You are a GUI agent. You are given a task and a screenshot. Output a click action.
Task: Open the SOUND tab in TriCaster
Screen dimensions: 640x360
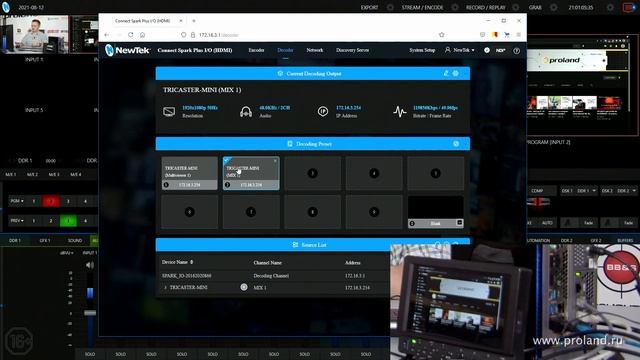tap(75, 240)
